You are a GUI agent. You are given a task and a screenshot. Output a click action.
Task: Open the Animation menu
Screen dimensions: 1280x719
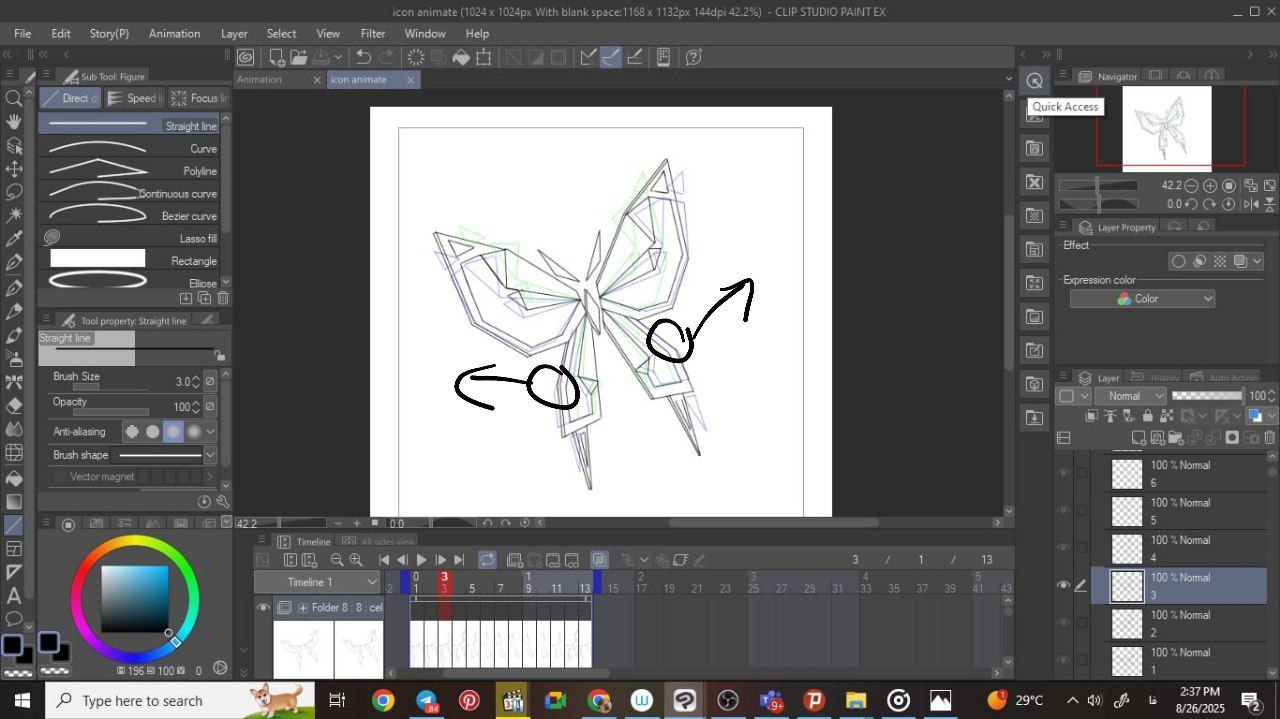174,33
